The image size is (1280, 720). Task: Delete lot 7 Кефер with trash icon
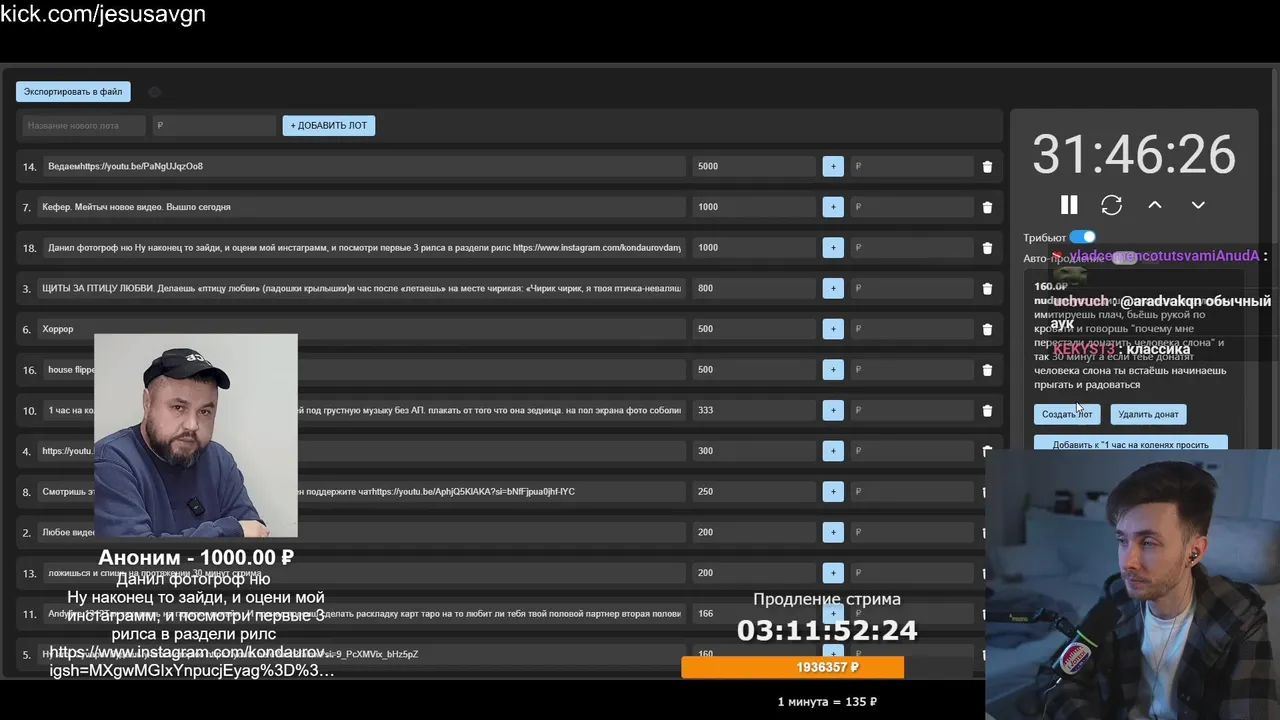987,207
